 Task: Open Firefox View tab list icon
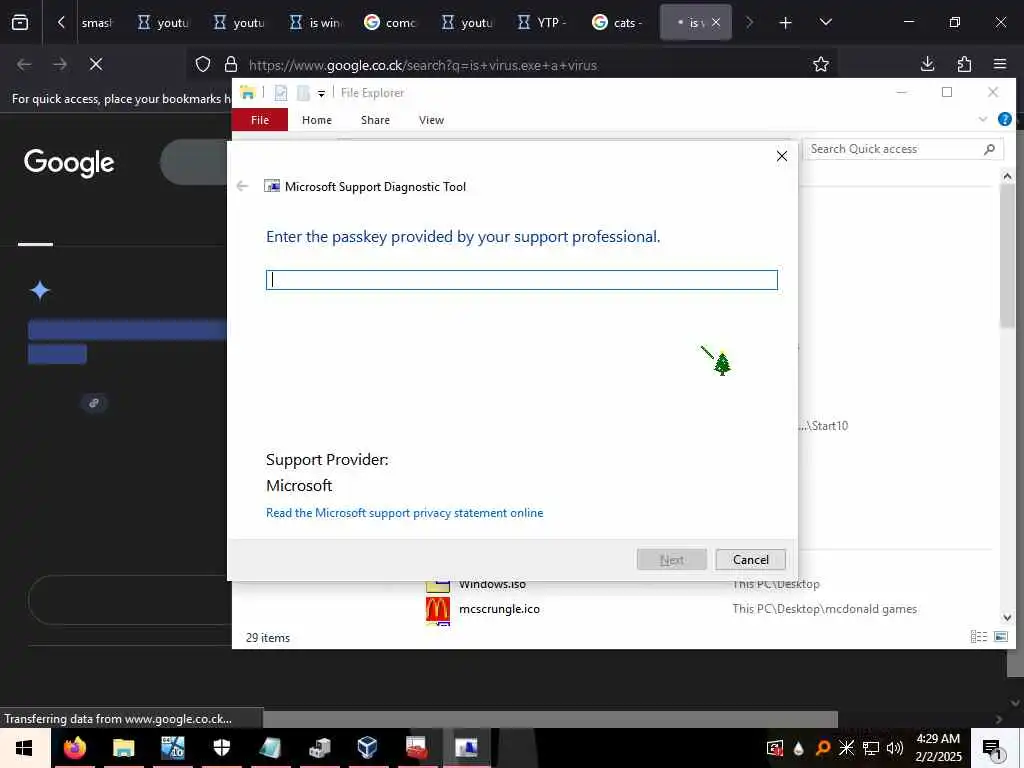point(20,23)
